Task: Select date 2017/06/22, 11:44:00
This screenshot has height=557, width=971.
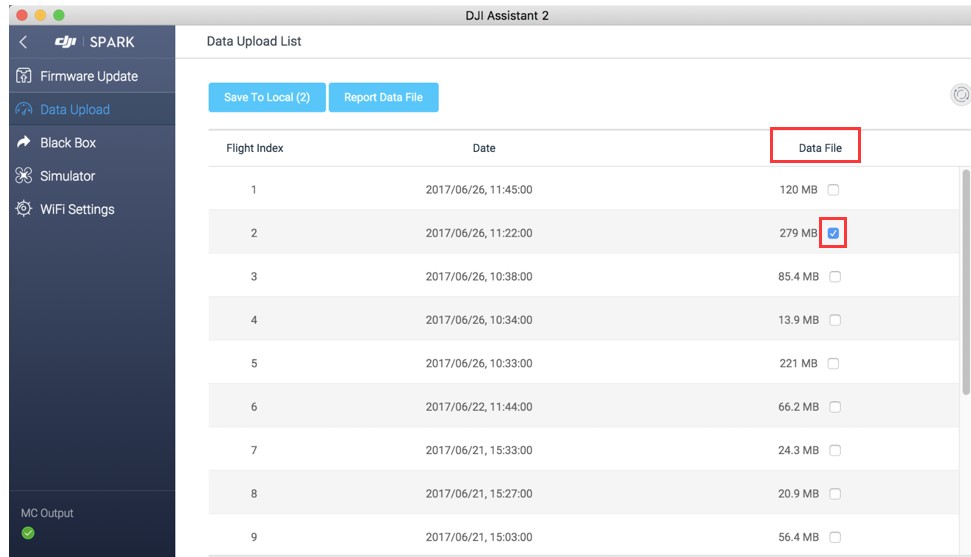Action: coord(479,406)
